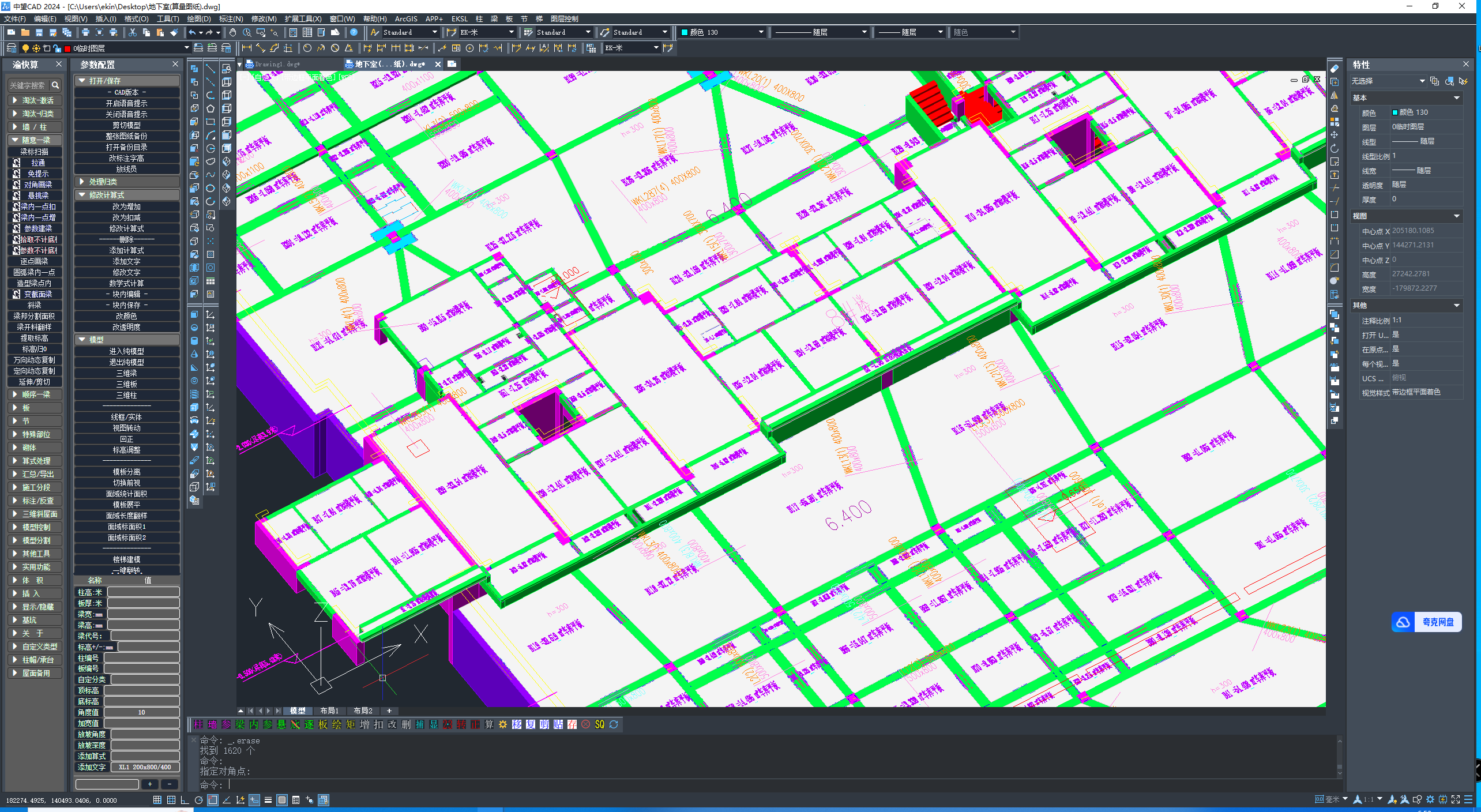Click the Open folder icon
1481x812 pixels.
point(25,32)
